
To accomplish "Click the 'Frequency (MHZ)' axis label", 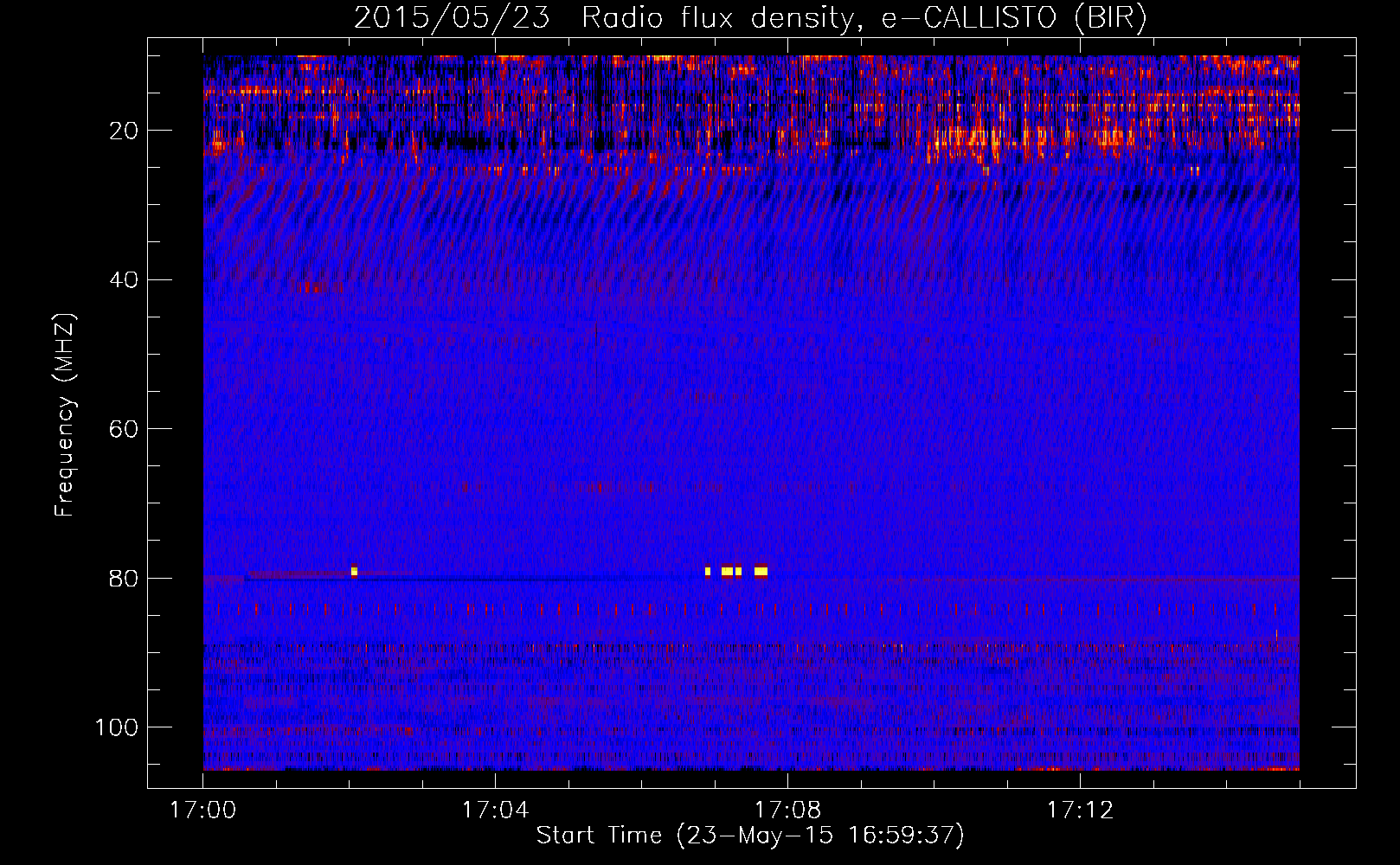I will 65,415.
